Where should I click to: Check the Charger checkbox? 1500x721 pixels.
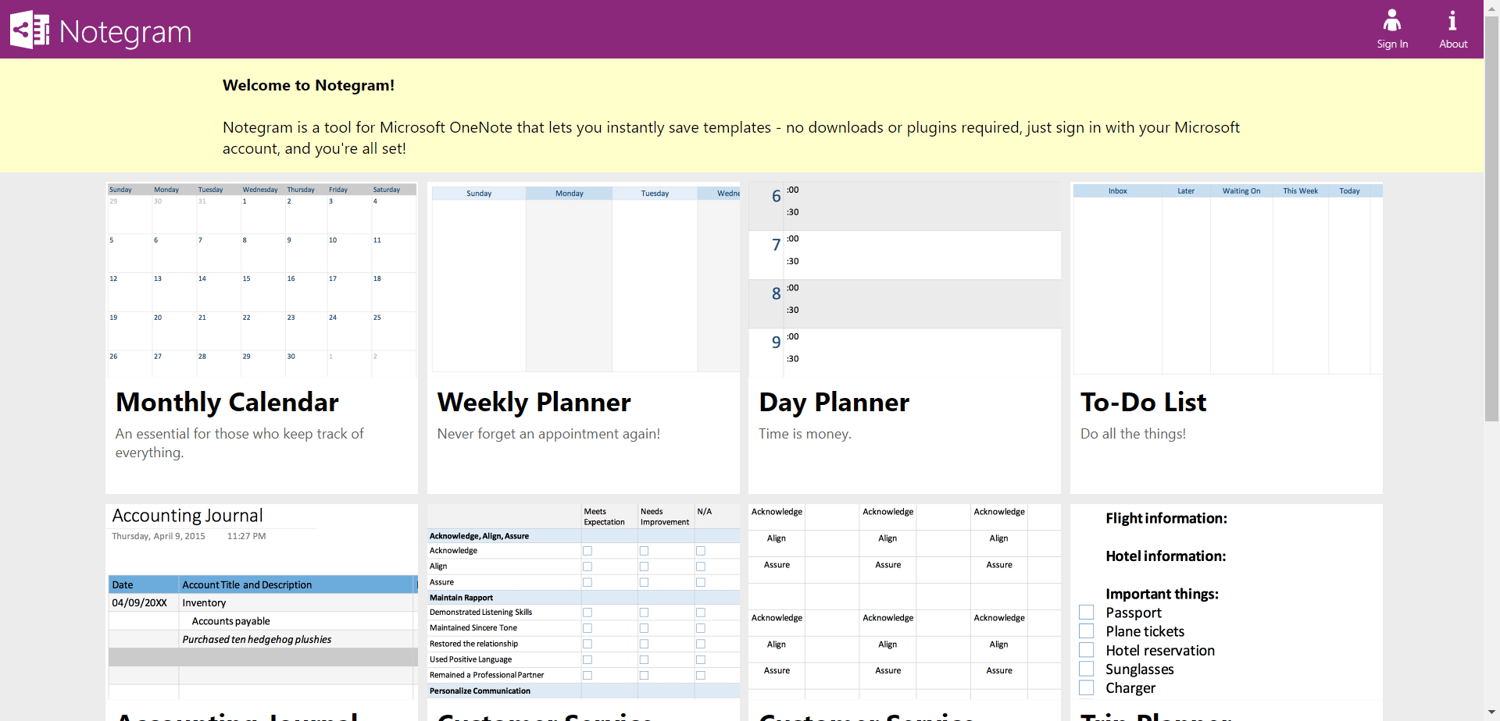coord(1087,688)
